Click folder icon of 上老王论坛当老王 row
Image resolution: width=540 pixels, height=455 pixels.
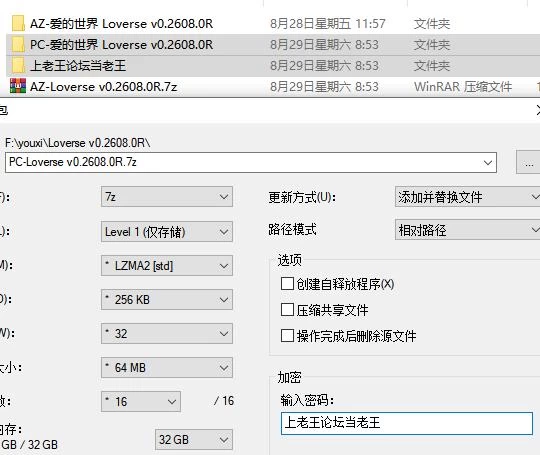pos(18,65)
